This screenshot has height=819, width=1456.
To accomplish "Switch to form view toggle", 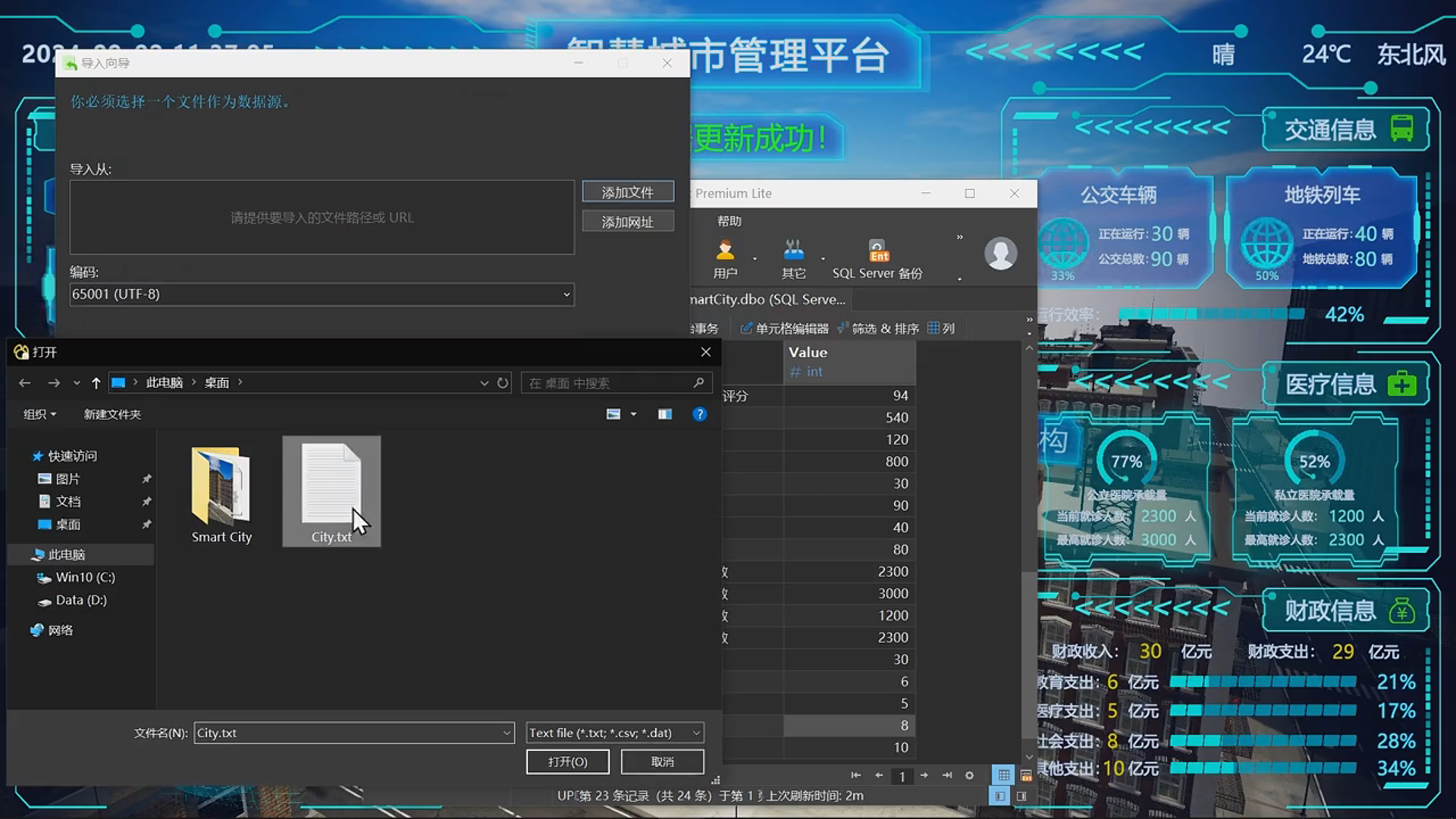I will pyautogui.click(x=1026, y=775).
